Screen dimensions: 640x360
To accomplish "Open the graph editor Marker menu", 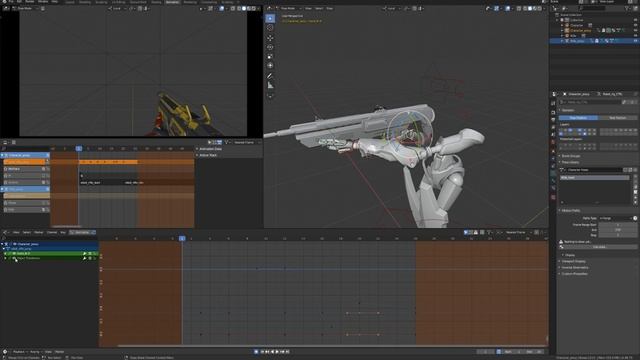I will point(39,232).
